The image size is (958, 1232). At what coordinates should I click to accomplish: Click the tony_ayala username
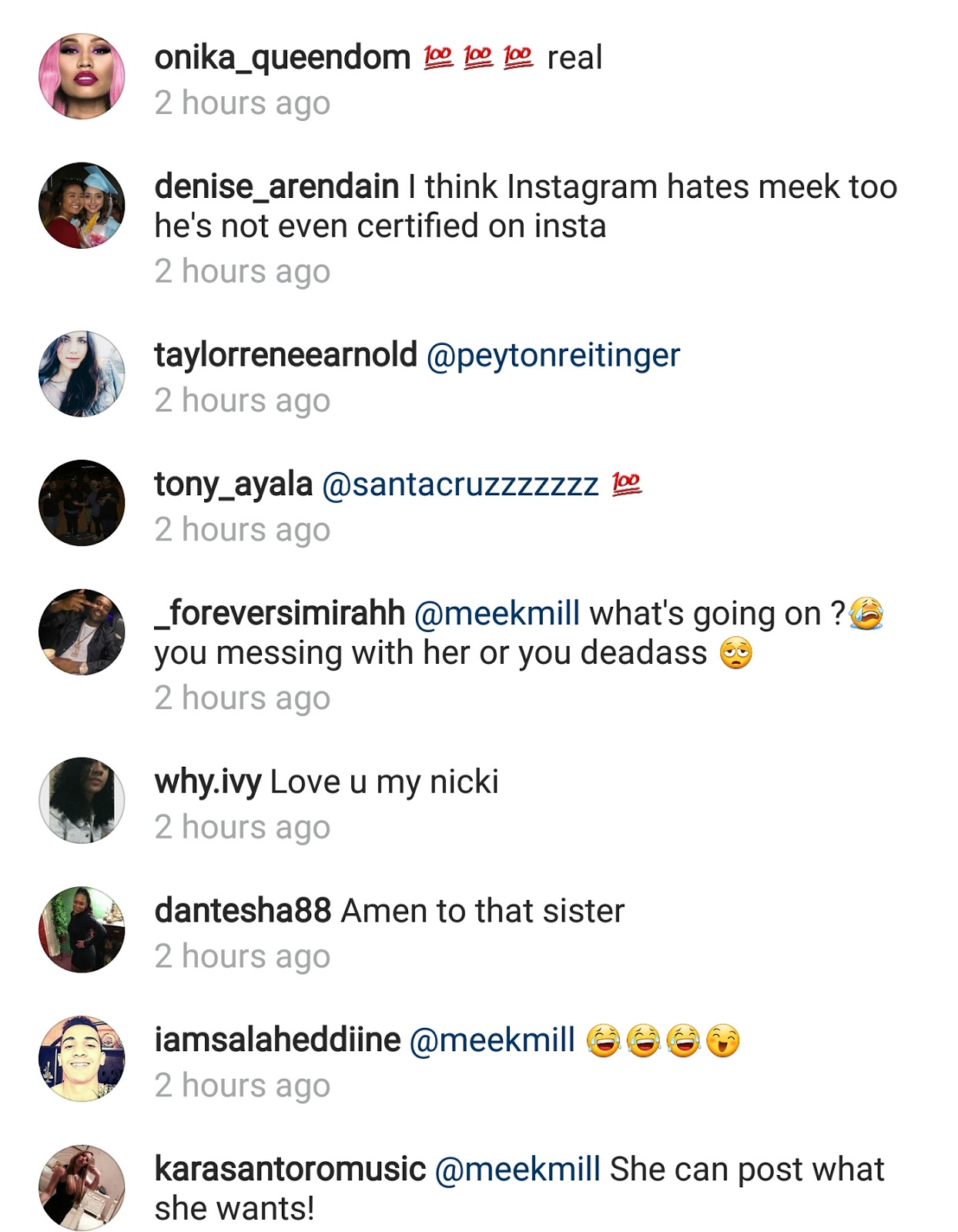click(x=233, y=484)
